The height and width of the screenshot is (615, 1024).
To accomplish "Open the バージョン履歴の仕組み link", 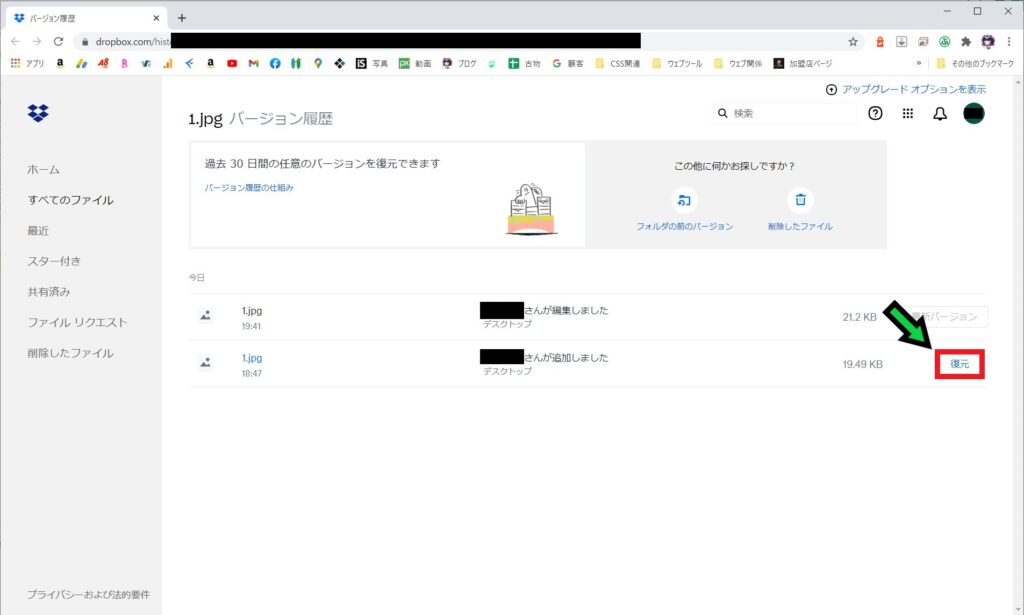I will pyautogui.click(x=249, y=188).
